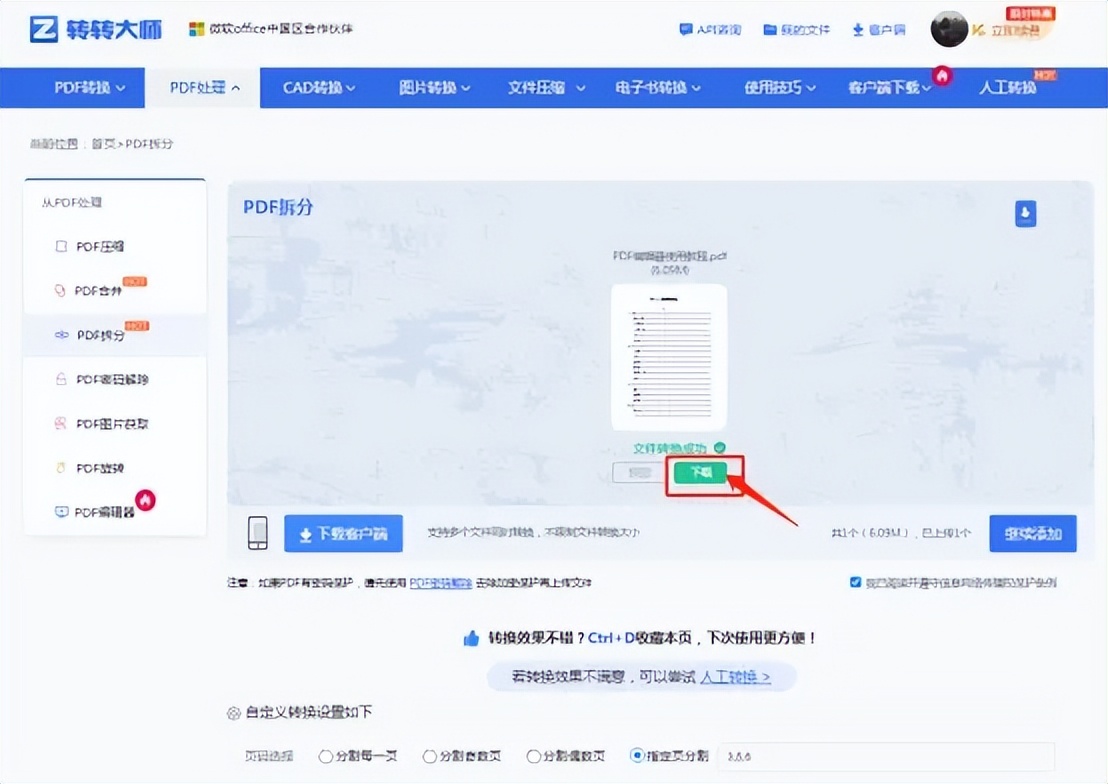Click the page numbers input field
Image resolution: width=1108 pixels, height=784 pixels.
[x=885, y=757]
